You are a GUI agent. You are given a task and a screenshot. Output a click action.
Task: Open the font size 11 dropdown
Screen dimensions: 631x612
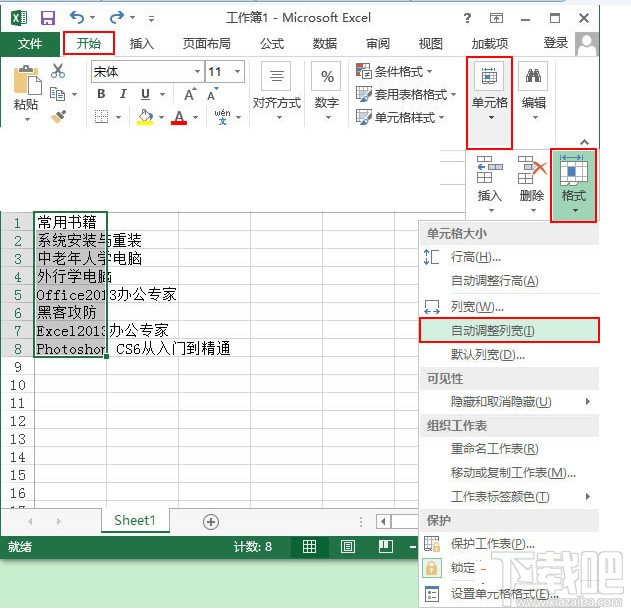[x=237, y=72]
